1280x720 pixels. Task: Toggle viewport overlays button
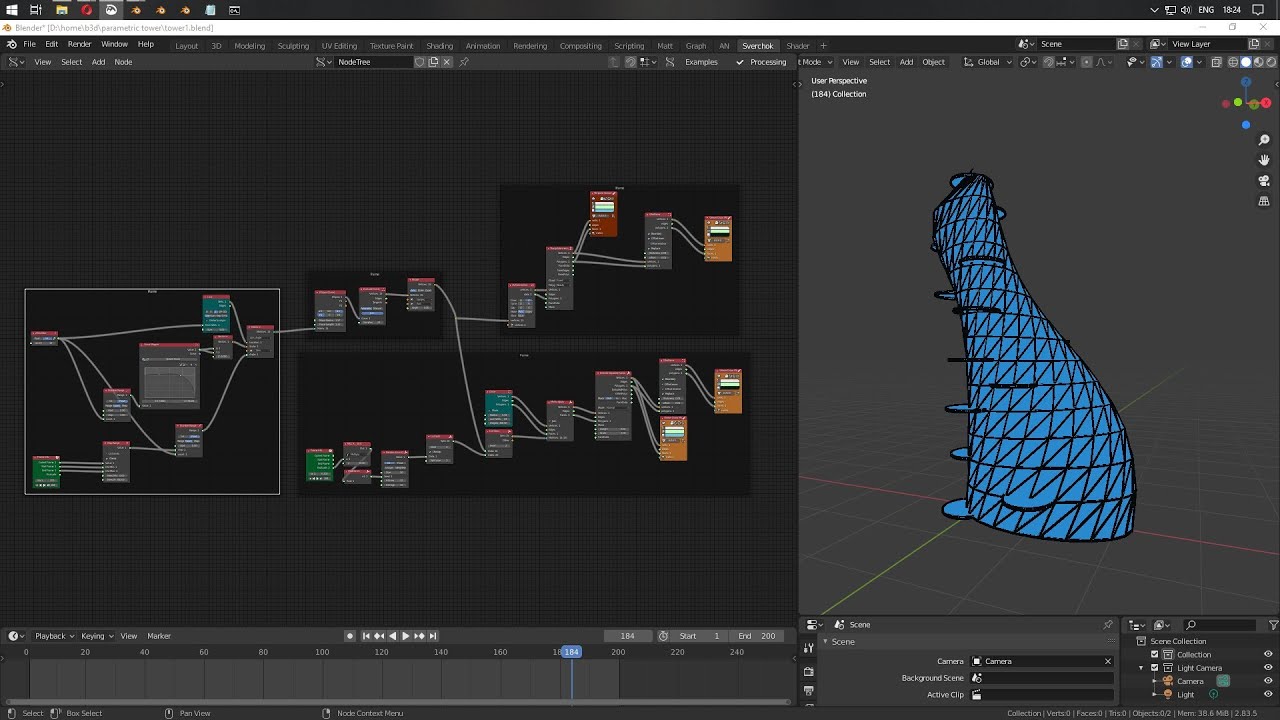point(1186,62)
